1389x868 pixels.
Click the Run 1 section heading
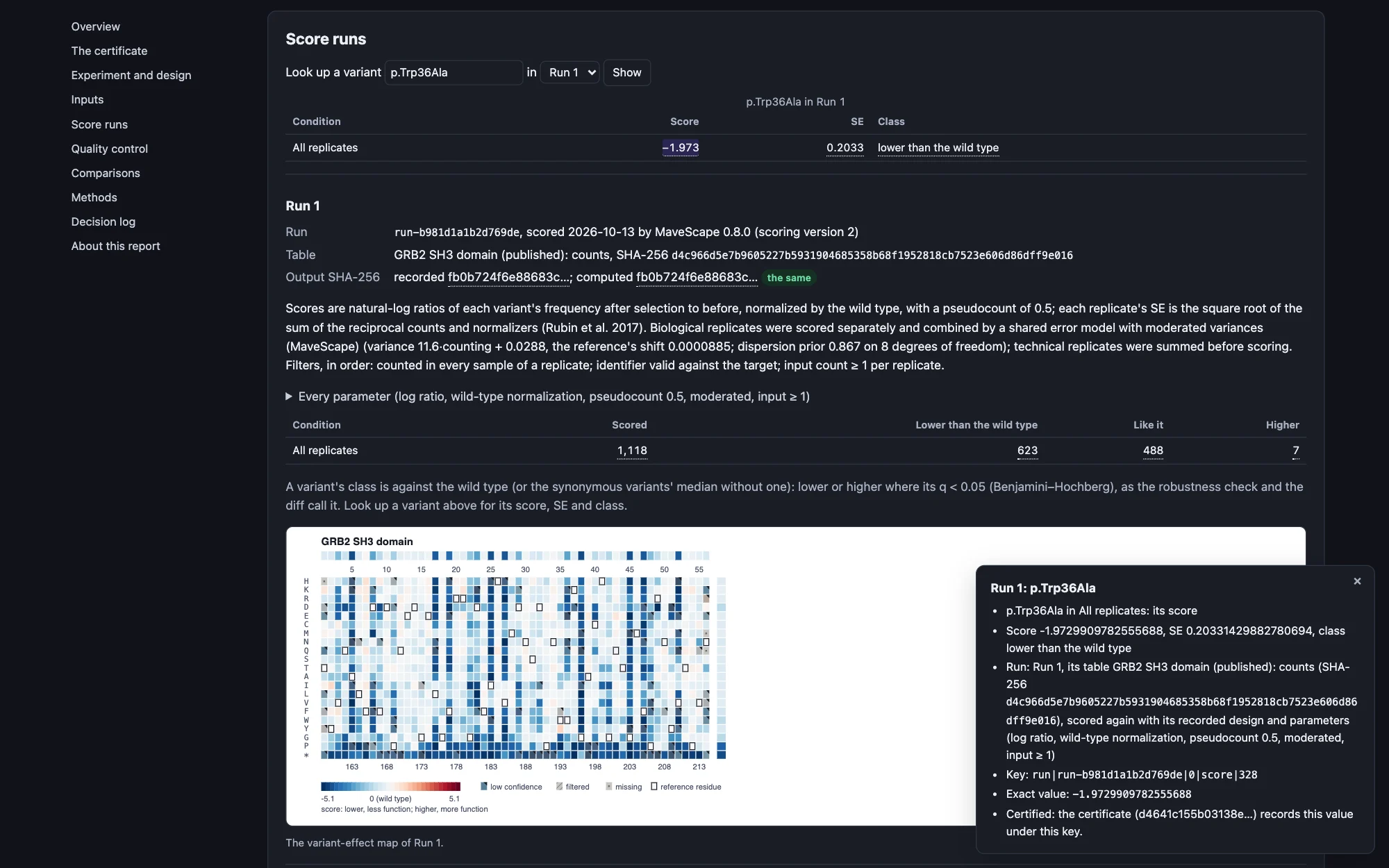tap(303, 206)
